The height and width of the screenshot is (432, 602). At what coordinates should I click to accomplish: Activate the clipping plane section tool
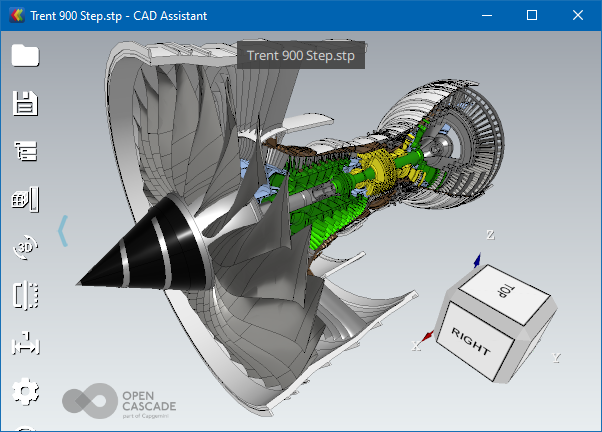click(x=26, y=295)
